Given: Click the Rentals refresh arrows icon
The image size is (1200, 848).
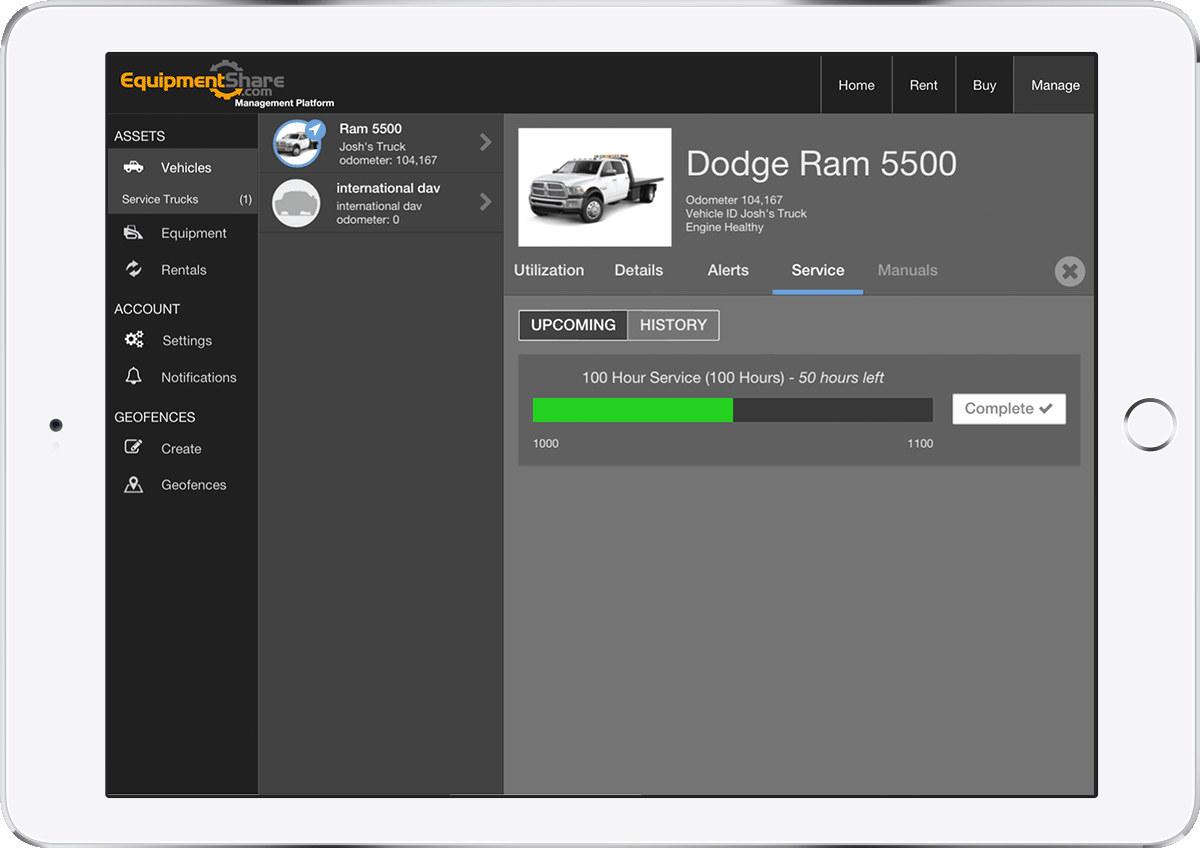Looking at the screenshot, I should (133, 269).
